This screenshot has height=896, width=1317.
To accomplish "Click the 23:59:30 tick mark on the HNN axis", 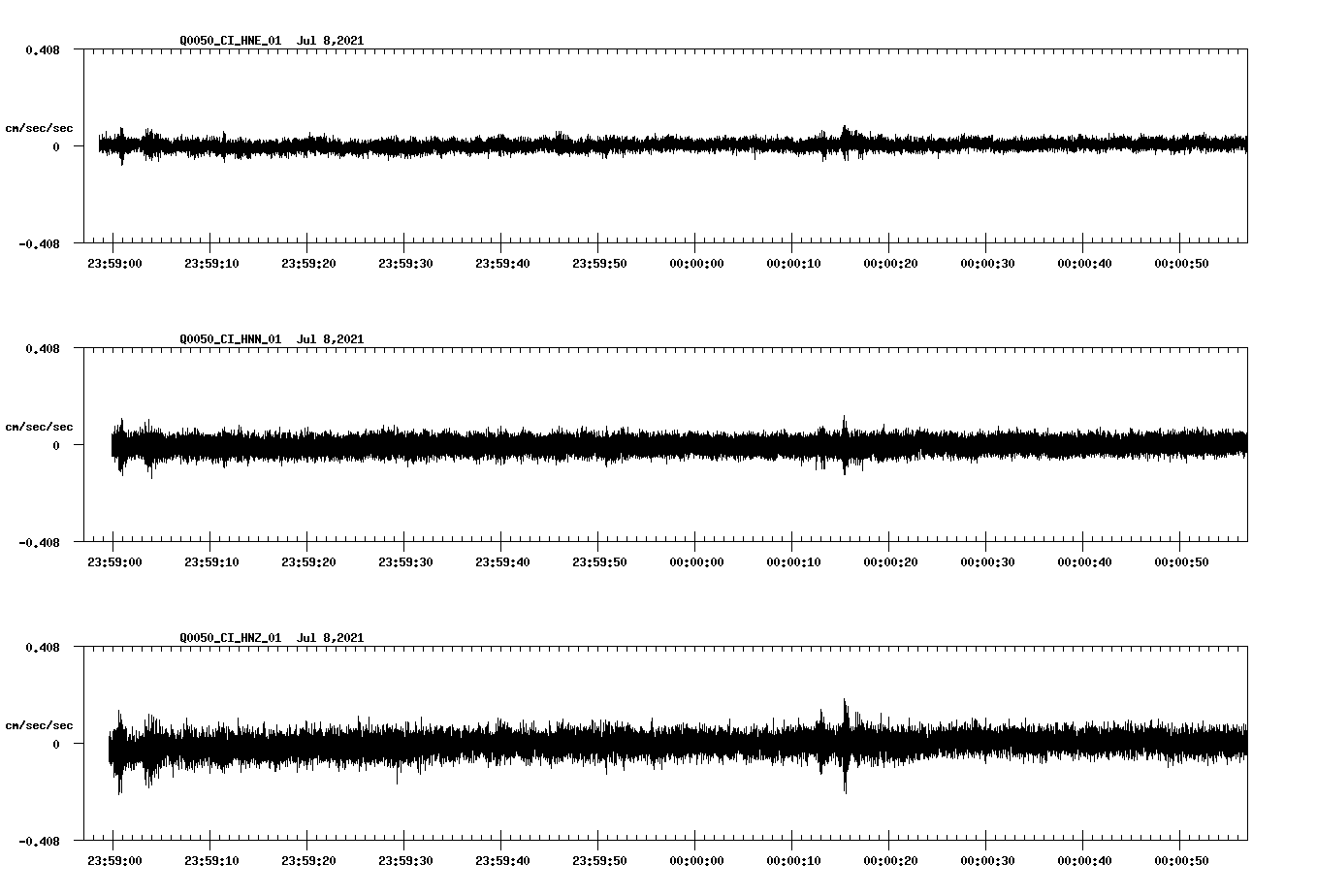I will coord(405,547).
